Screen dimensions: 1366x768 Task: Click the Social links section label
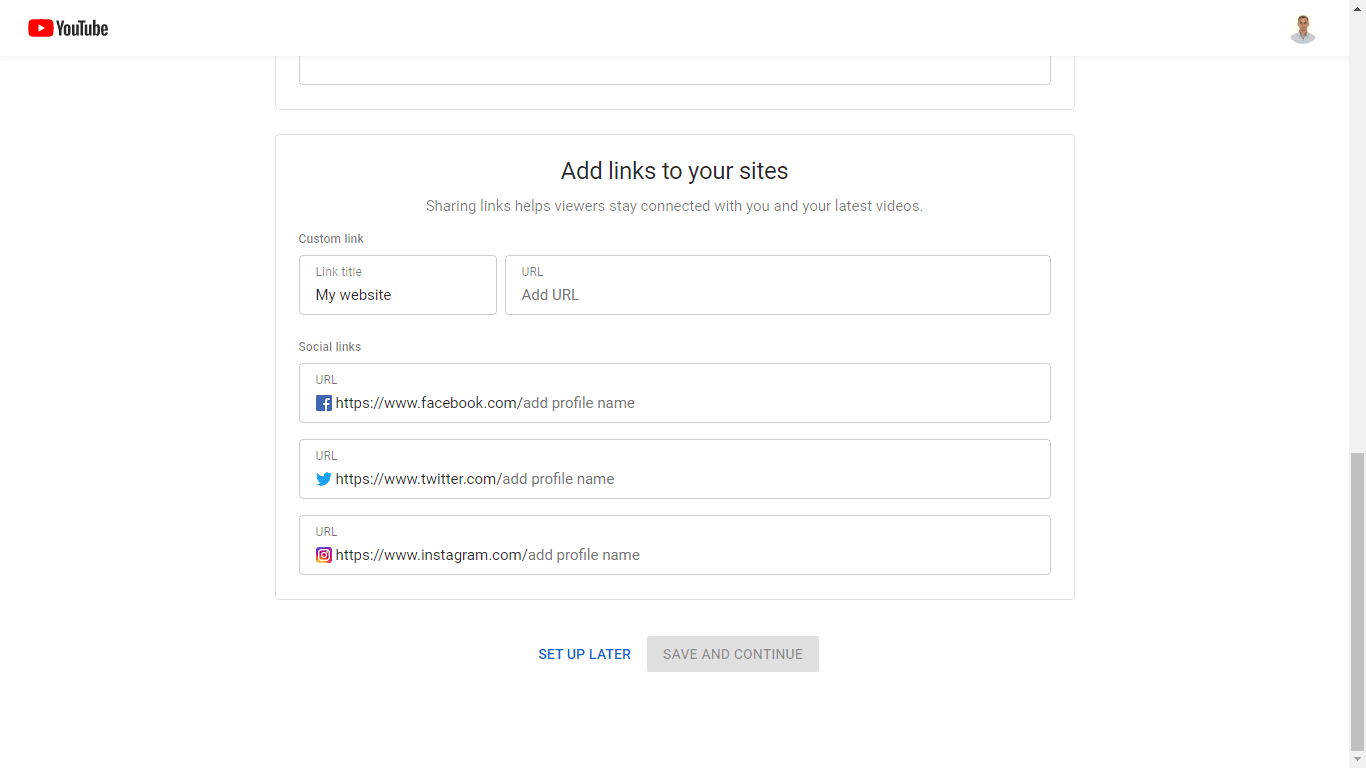pos(330,347)
